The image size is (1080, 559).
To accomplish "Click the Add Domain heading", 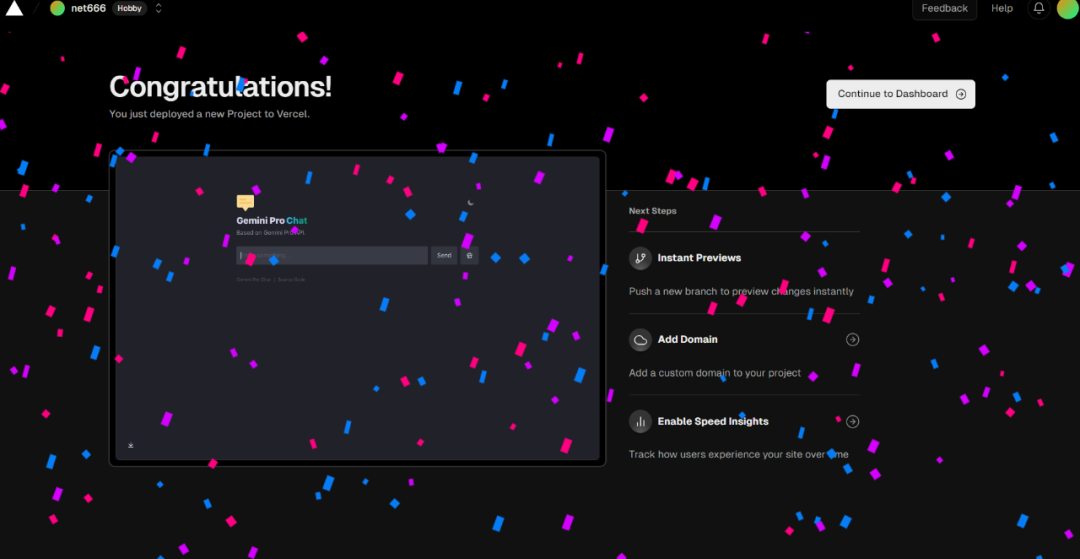I will click(687, 339).
